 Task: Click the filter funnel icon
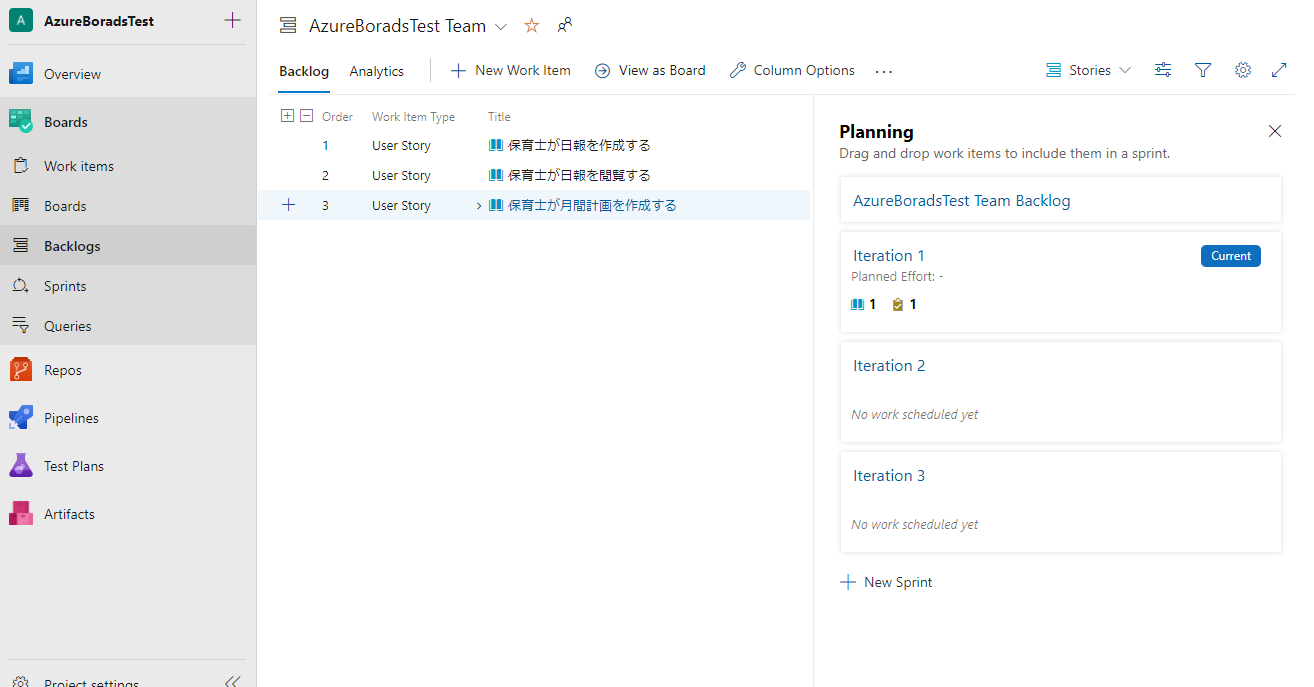click(x=1203, y=70)
